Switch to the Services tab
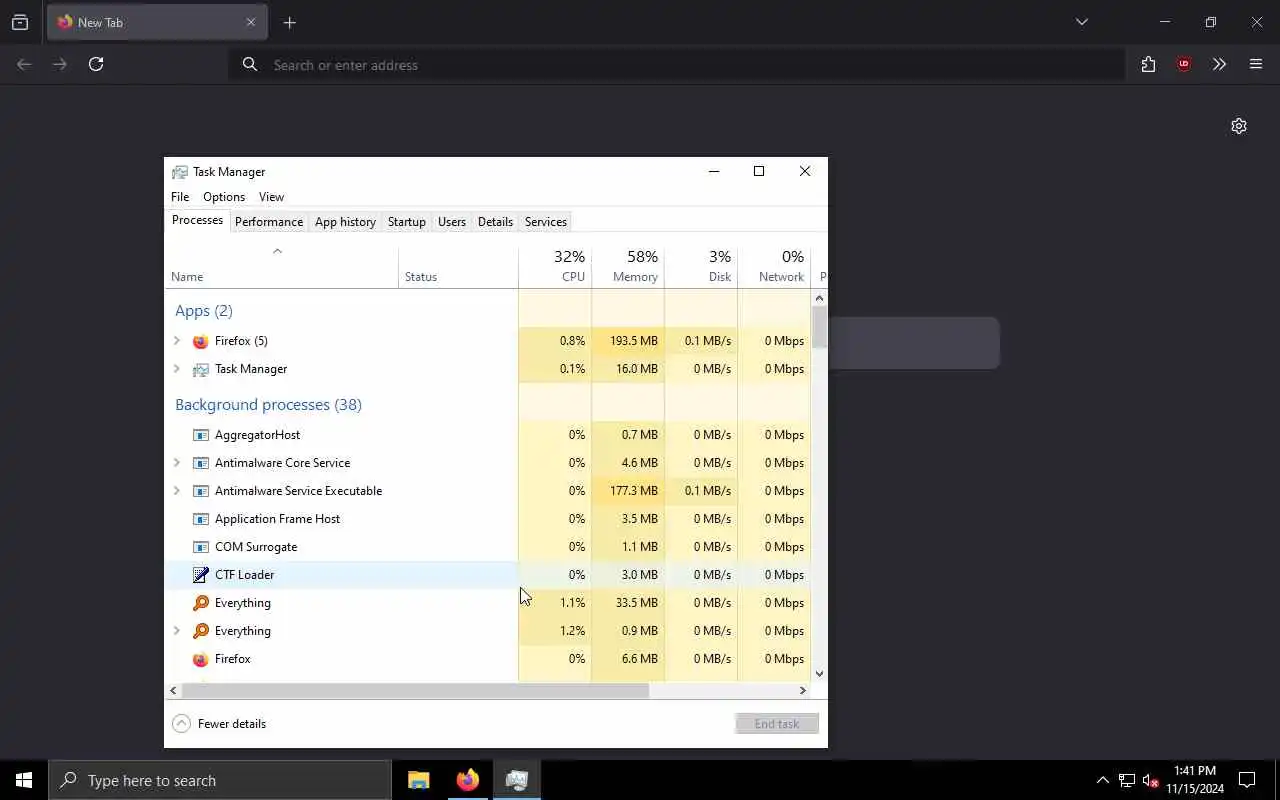Viewport: 1280px width, 800px height. (546, 222)
